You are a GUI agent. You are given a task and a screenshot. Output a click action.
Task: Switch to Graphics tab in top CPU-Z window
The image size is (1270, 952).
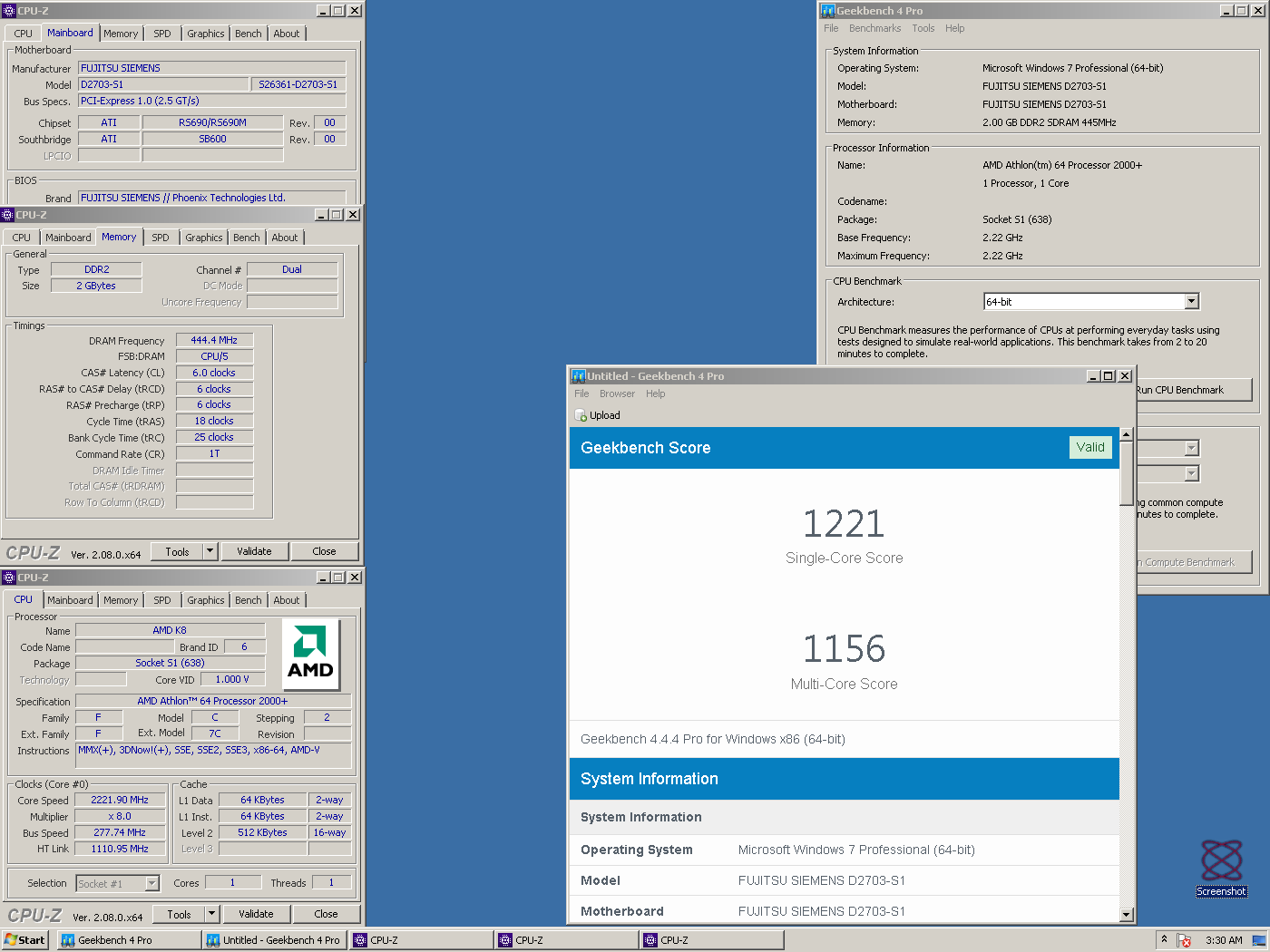click(206, 34)
